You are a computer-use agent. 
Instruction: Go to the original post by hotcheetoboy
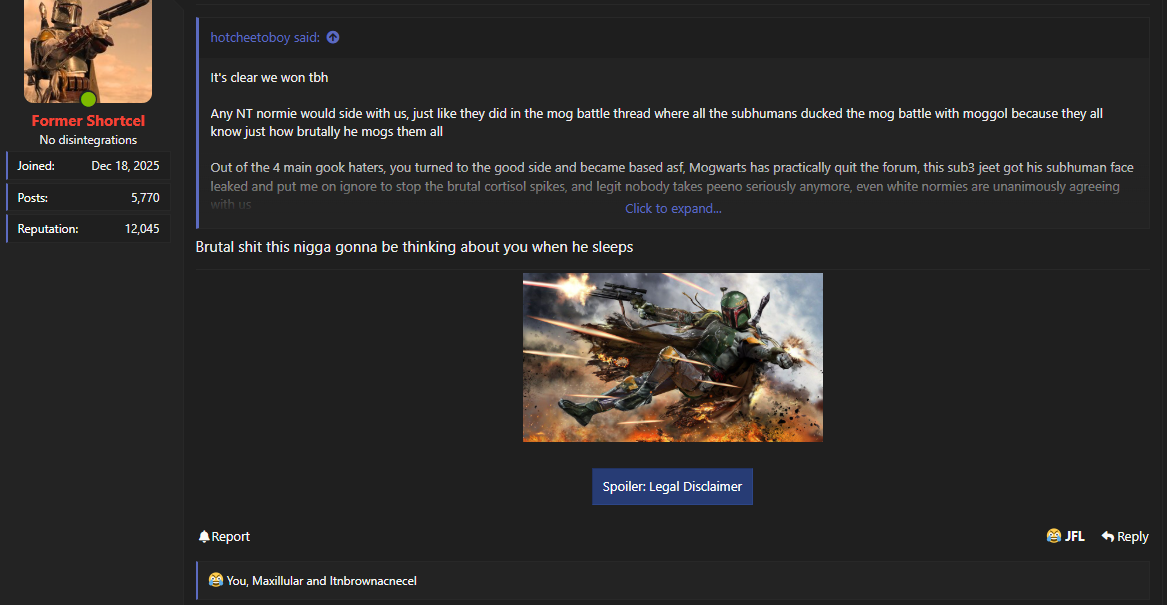(x=264, y=38)
